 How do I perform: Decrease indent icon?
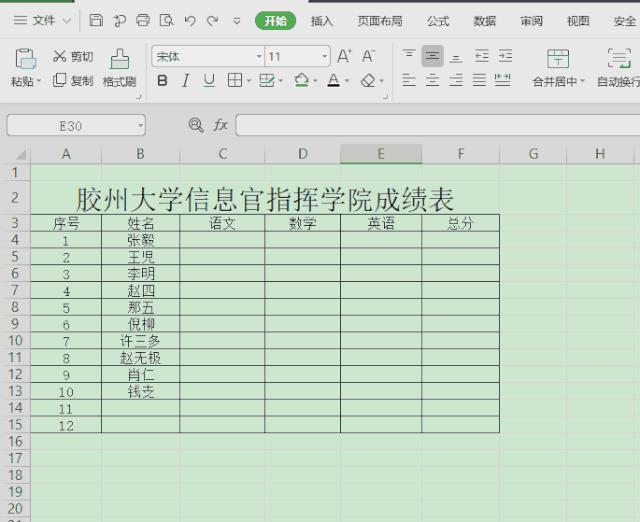(x=482, y=56)
